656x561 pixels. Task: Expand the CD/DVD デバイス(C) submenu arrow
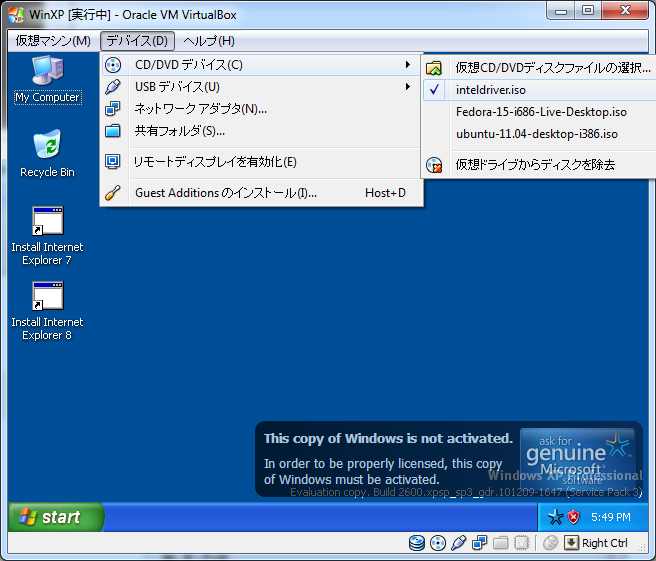point(407,64)
